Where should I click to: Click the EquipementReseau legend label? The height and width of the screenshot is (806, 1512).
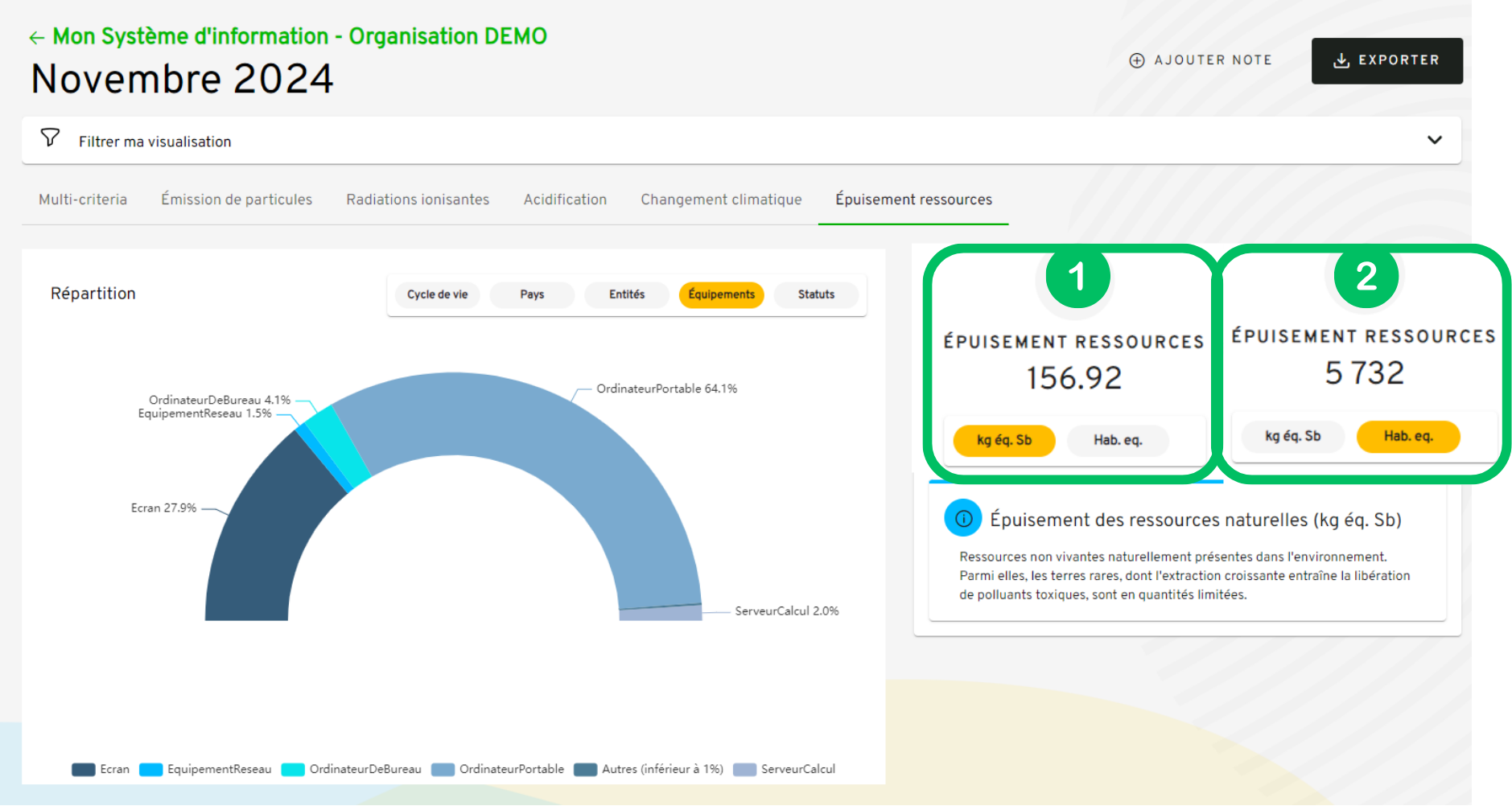[219, 770]
